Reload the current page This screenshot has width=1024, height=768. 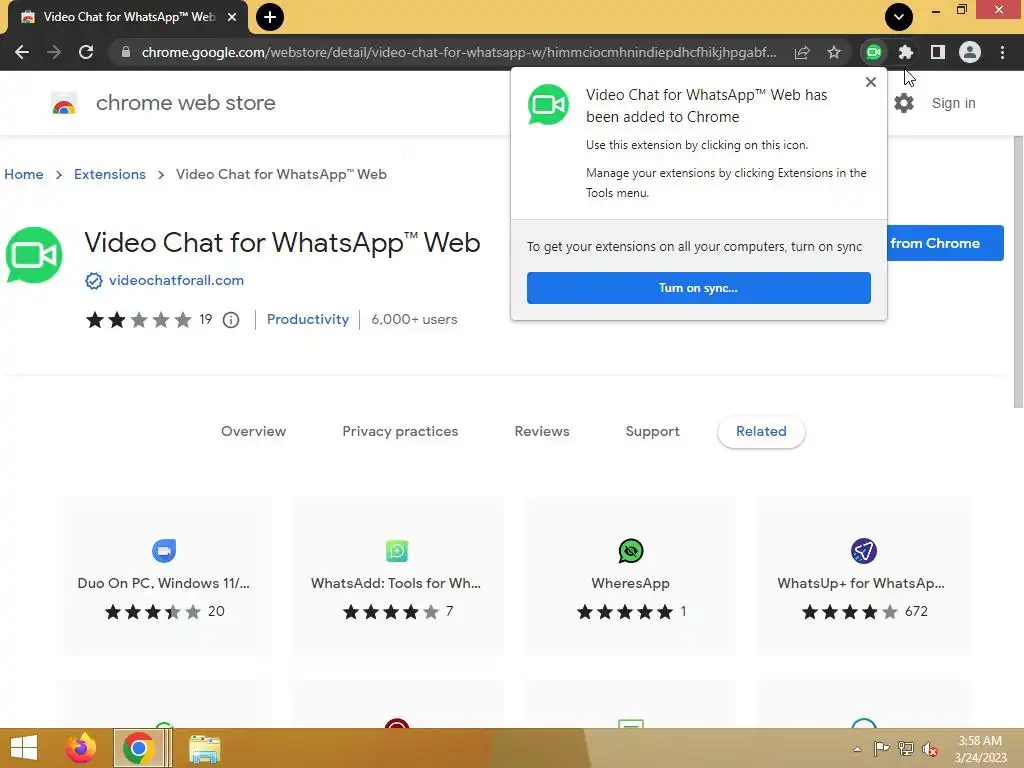click(x=86, y=52)
